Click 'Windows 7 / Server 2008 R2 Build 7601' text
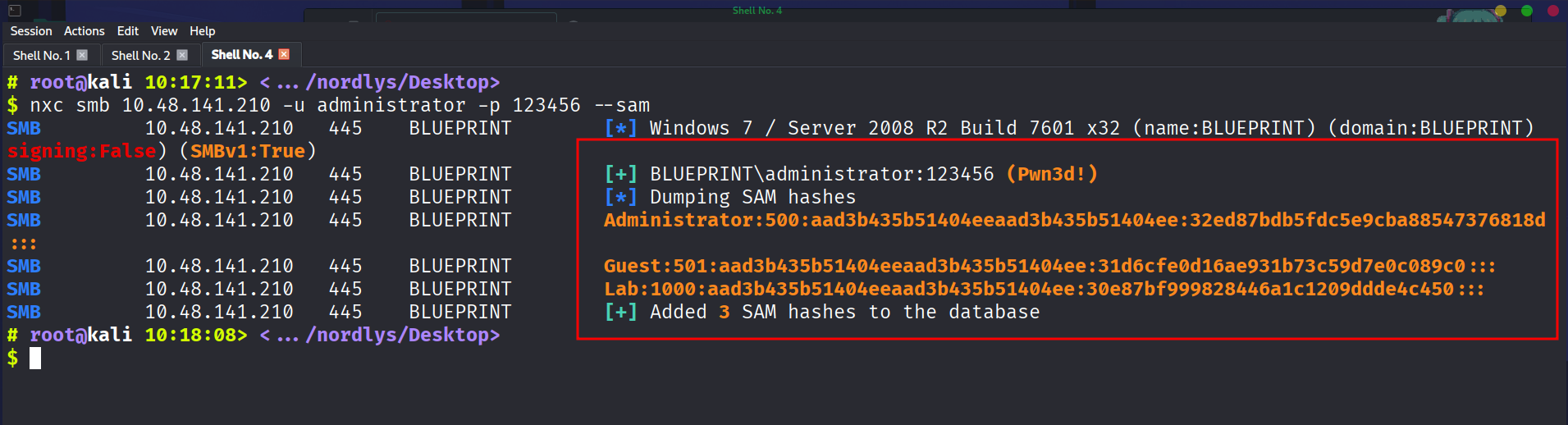The image size is (1568, 425). pyautogui.click(x=862, y=128)
